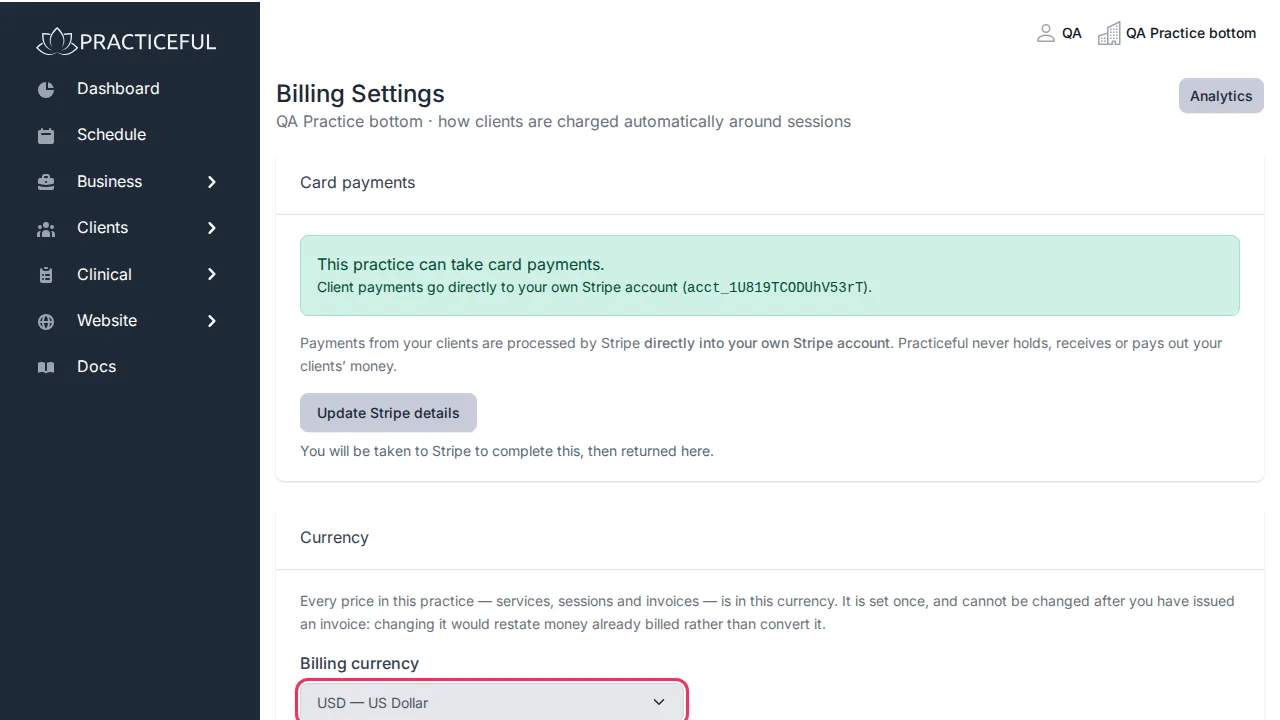Image resolution: width=1280 pixels, height=720 pixels.
Task: Open the Docs sidebar item
Action: click(97, 367)
